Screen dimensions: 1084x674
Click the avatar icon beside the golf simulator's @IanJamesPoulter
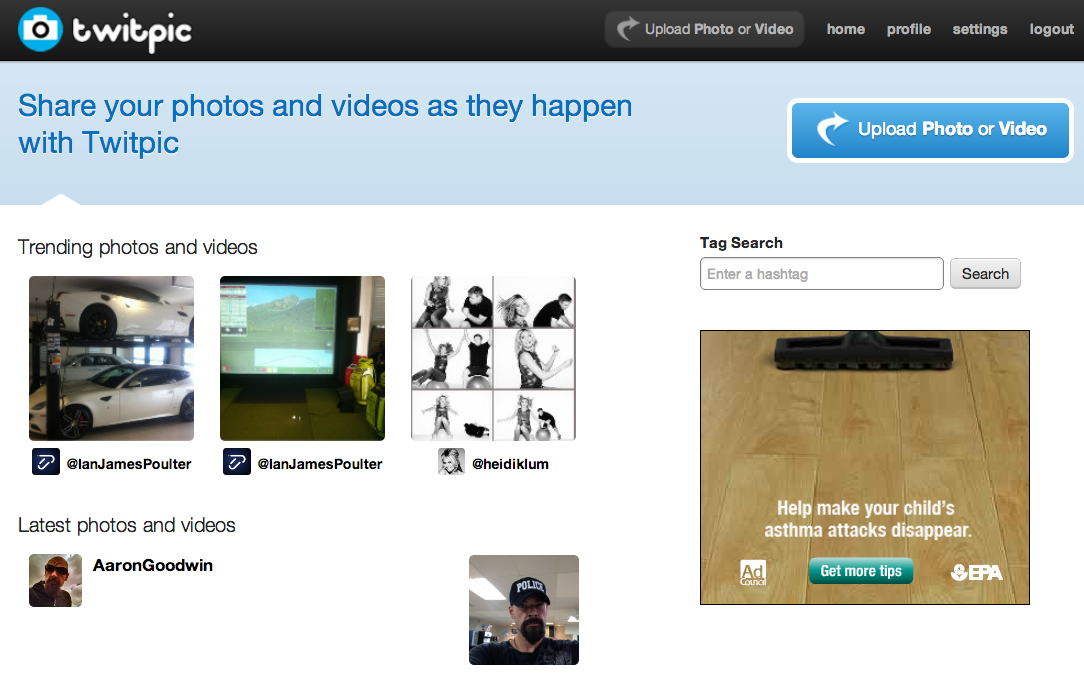236,462
